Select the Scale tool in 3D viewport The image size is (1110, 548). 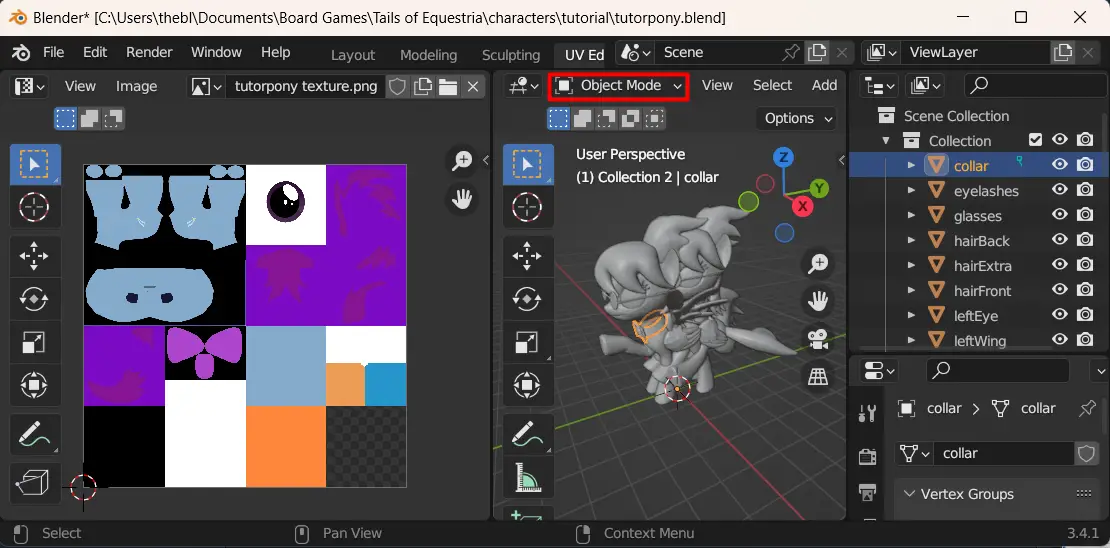pos(527,343)
